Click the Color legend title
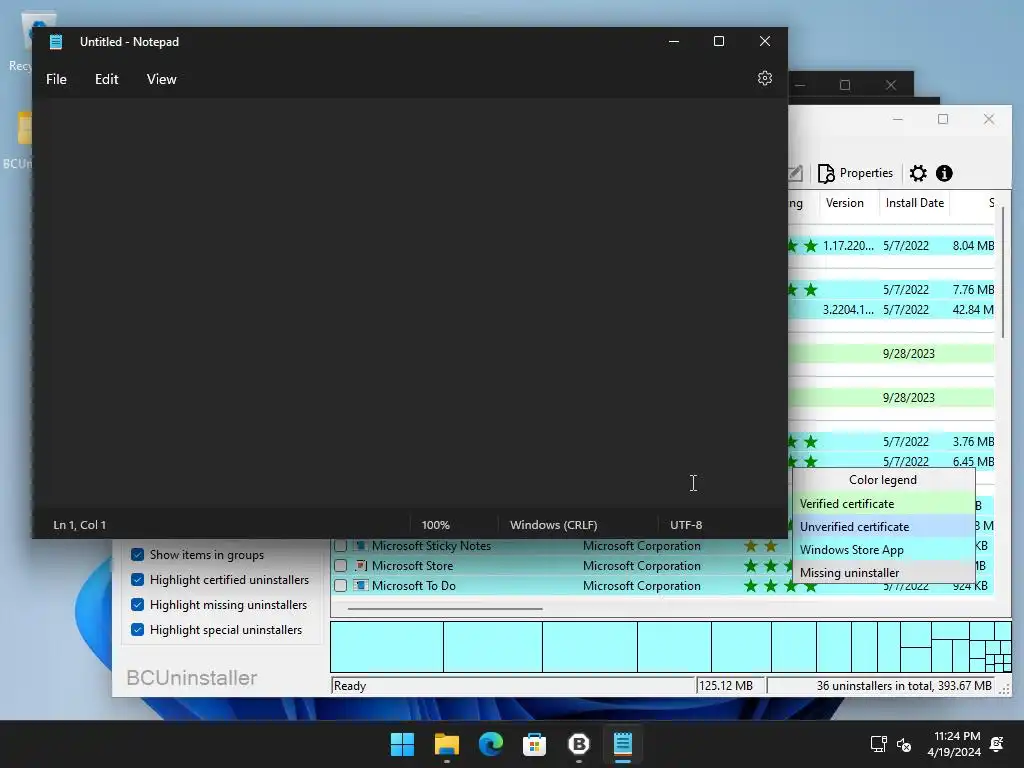 coord(883,480)
